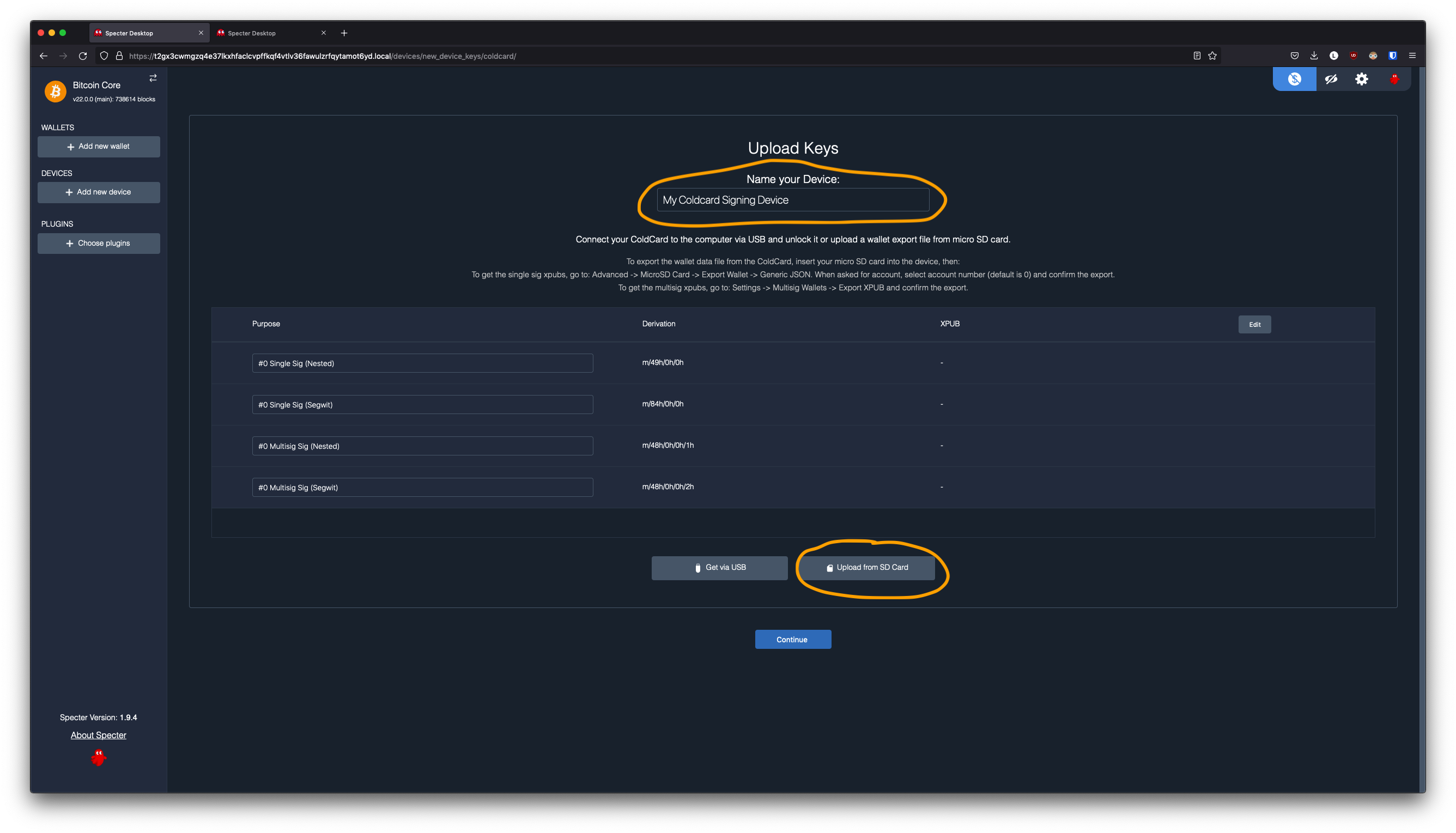Open the Bitwarden extension icon

1392,56
